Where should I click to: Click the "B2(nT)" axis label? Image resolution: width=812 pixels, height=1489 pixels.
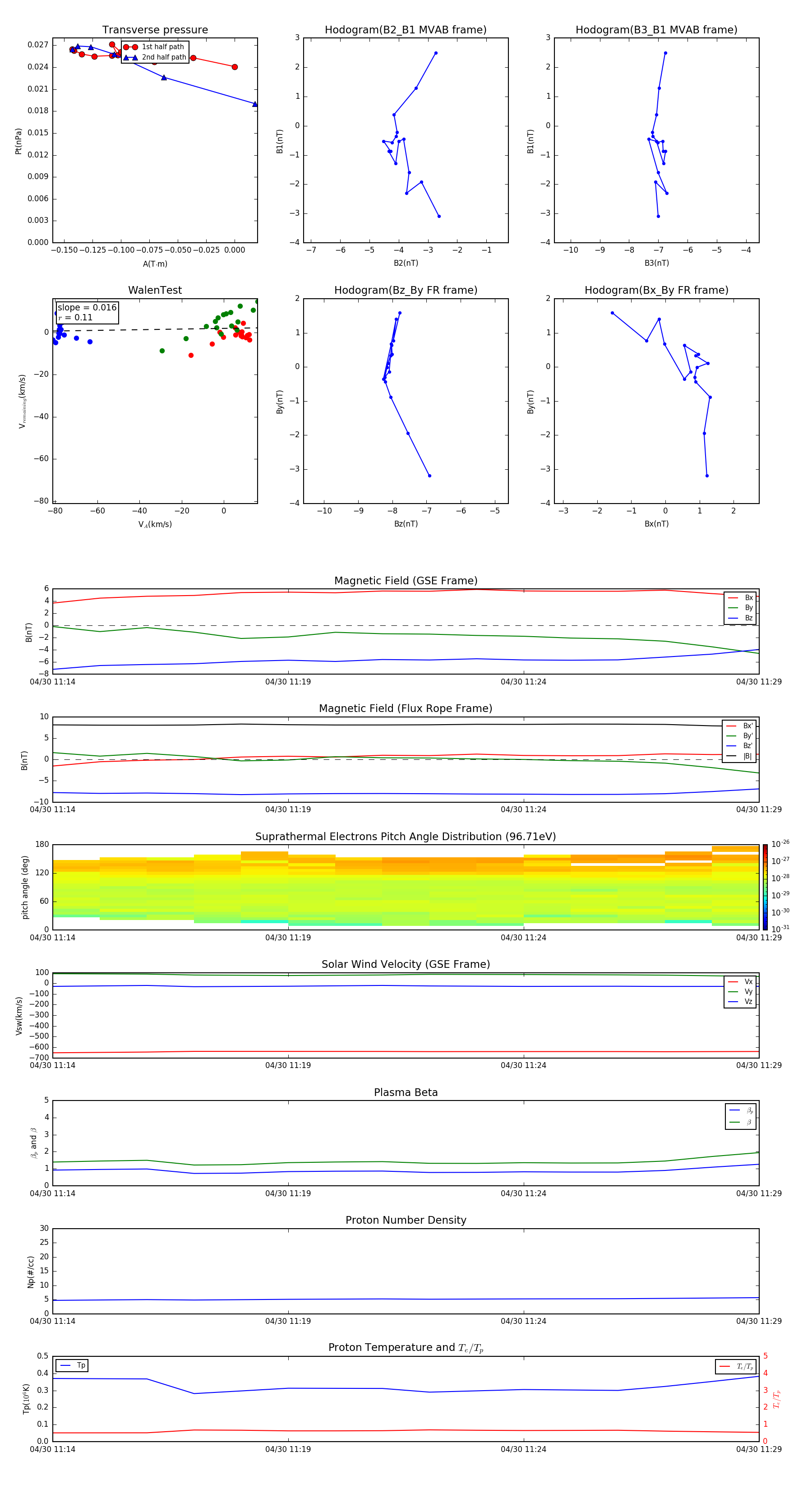tap(406, 263)
